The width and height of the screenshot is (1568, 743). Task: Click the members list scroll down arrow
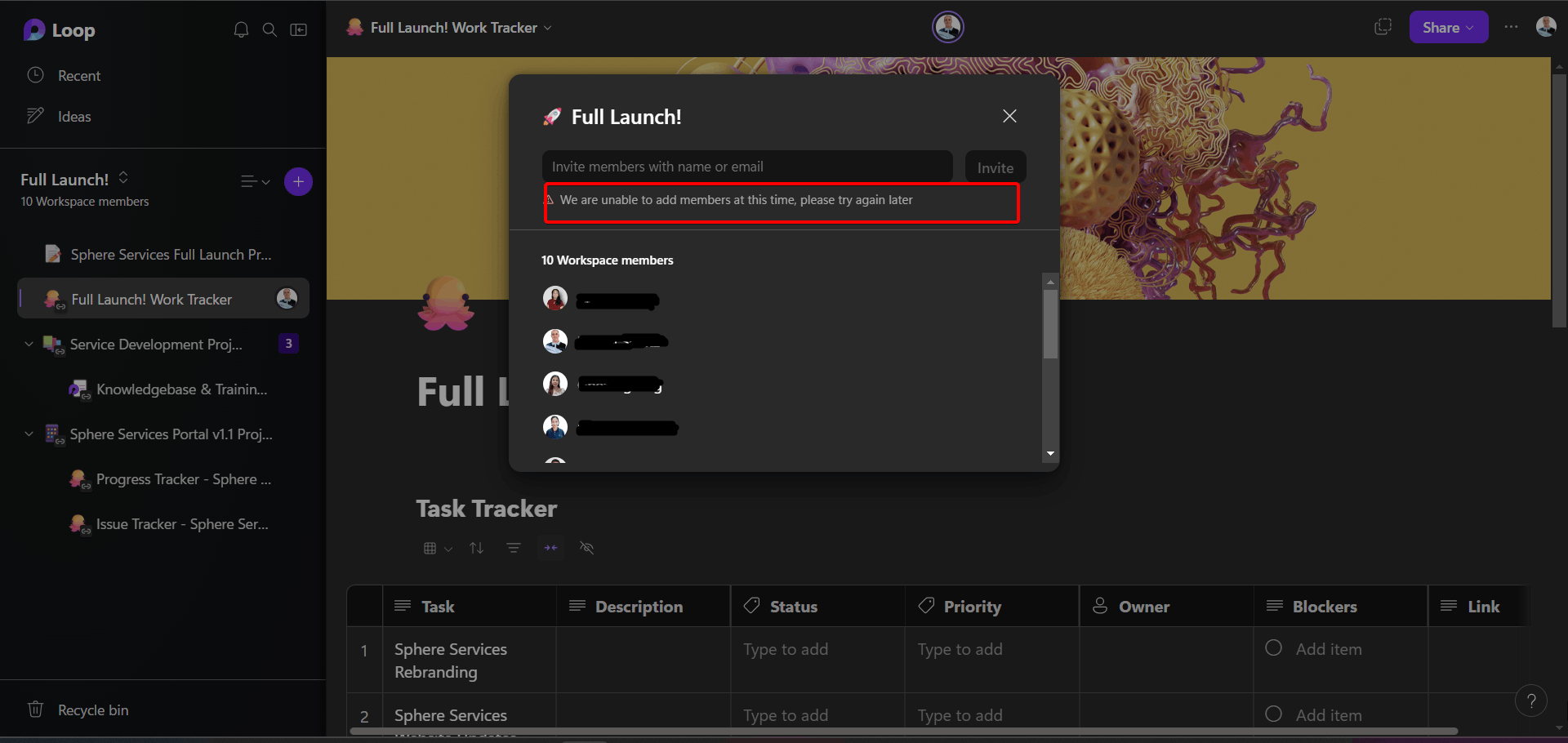[1050, 454]
